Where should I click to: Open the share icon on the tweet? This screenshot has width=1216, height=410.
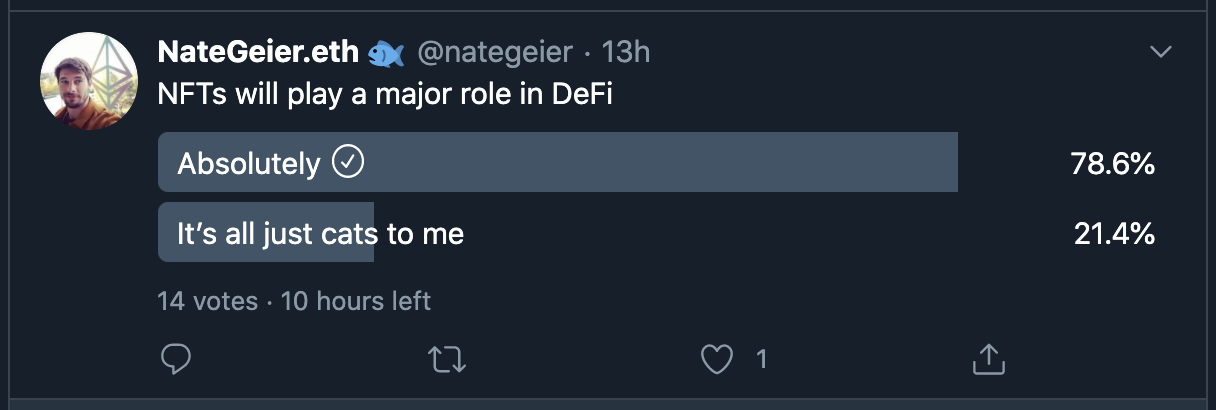pos(988,359)
